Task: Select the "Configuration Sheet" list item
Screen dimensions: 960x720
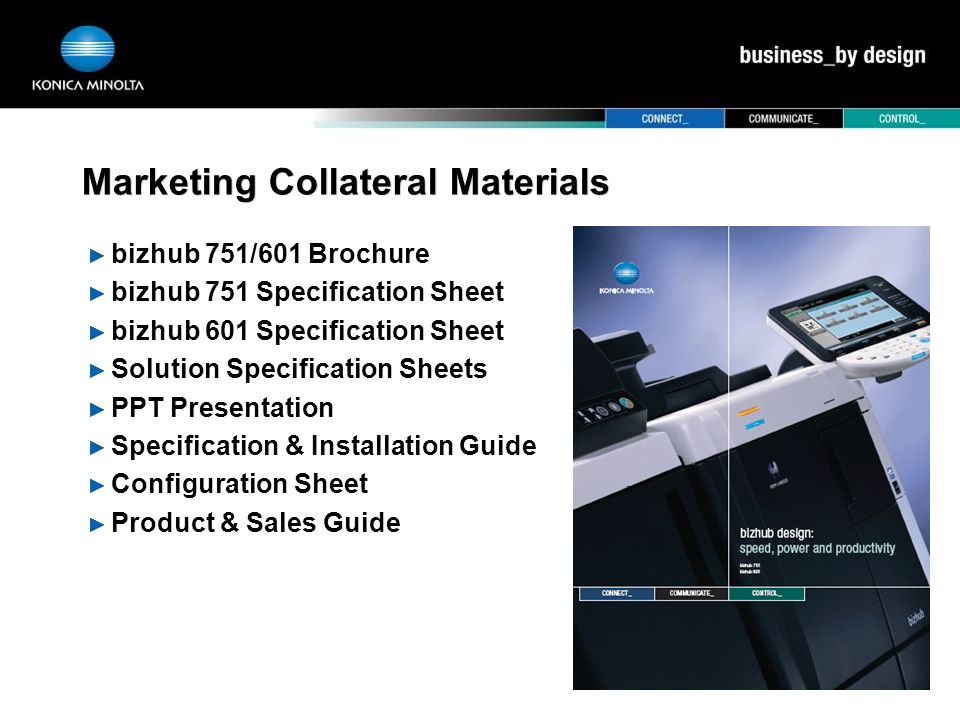Action: pos(239,484)
